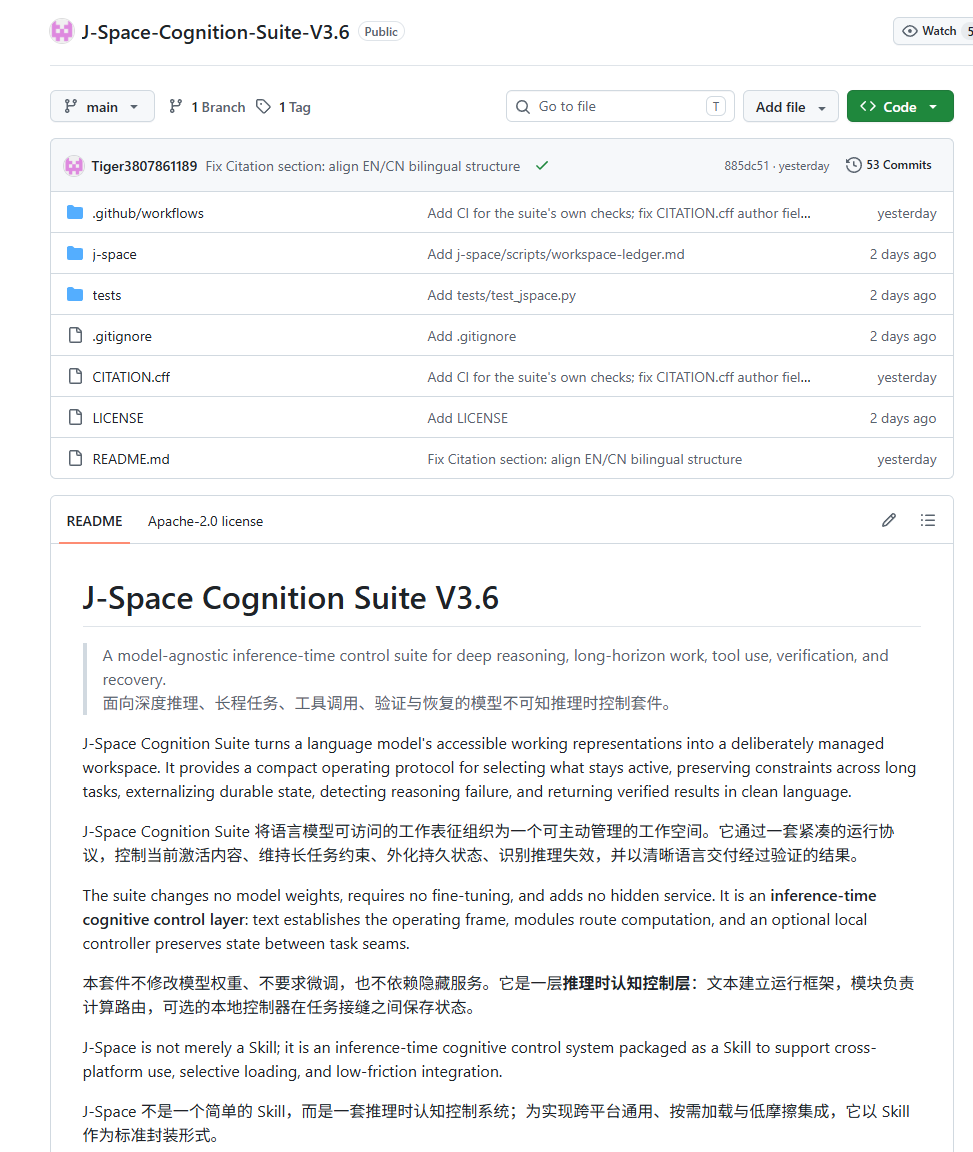Image resolution: width=973 pixels, height=1152 pixels.
Task: Click the Tiger3807861189 committer avatar
Action: tap(73, 166)
